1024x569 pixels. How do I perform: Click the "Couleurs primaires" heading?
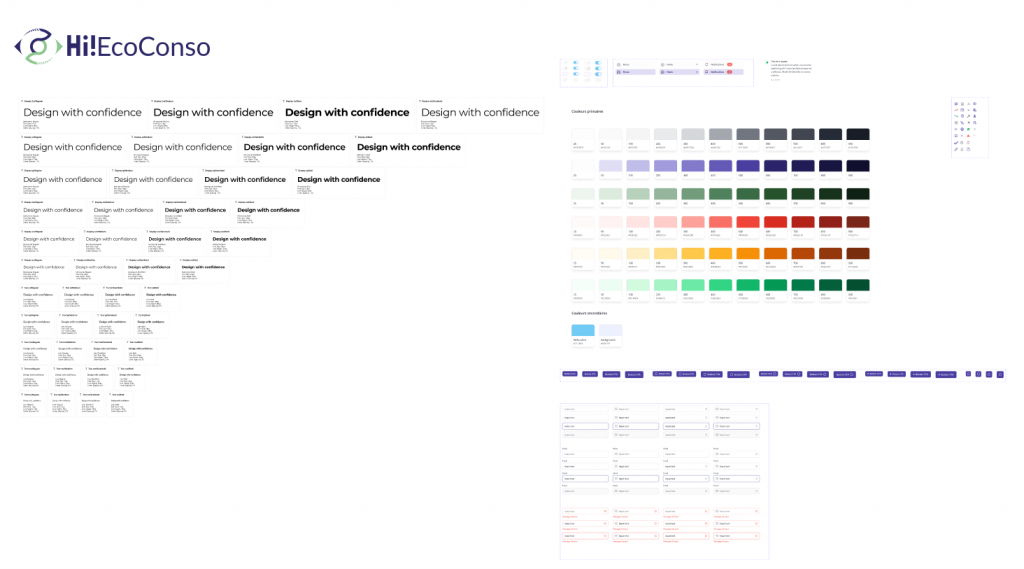[x=587, y=112]
